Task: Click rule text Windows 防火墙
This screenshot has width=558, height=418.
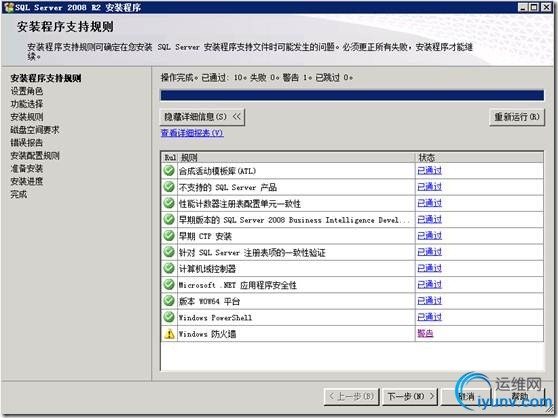Action: [x=207, y=334]
